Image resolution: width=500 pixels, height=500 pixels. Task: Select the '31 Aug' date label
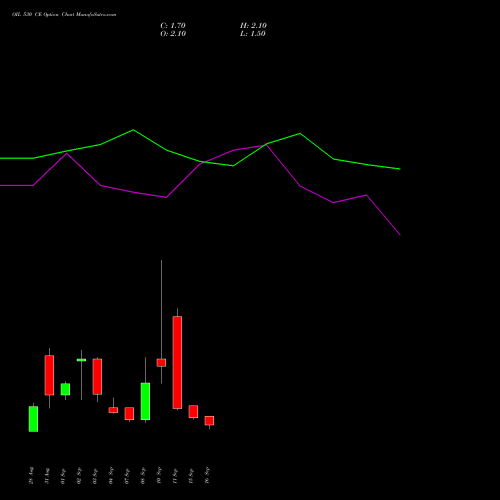click(x=47, y=475)
